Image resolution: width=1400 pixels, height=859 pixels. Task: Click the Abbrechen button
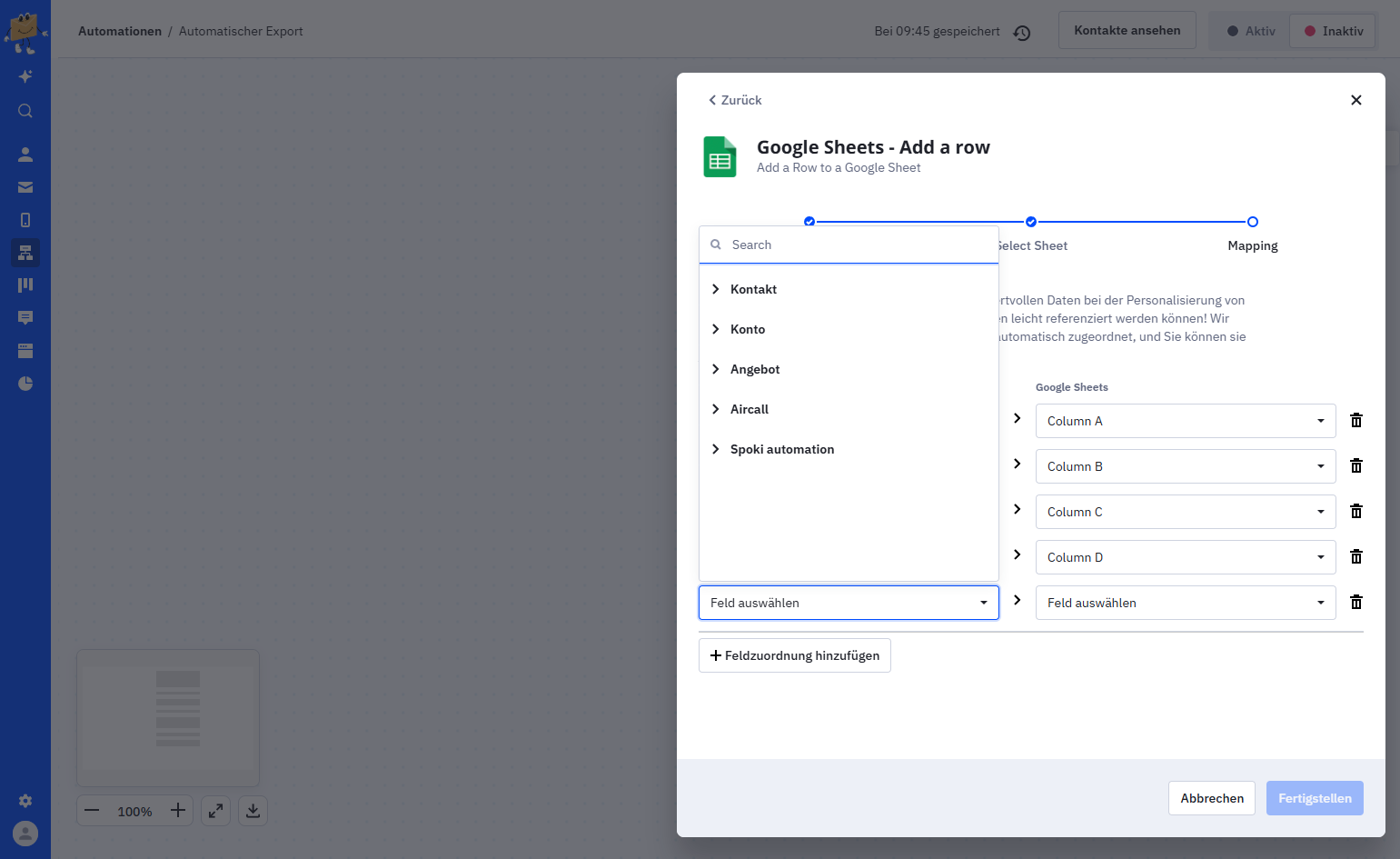pyautogui.click(x=1212, y=798)
